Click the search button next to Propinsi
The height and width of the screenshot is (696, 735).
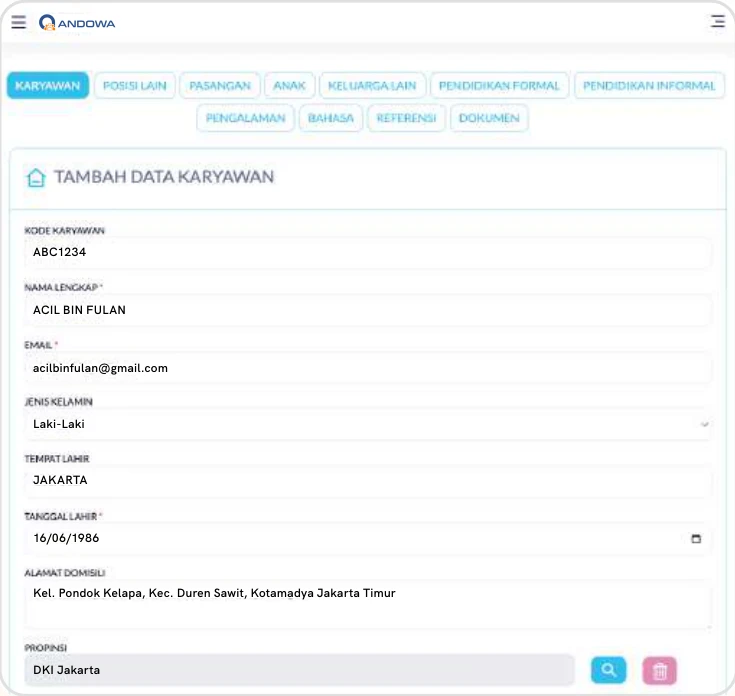tap(608, 670)
